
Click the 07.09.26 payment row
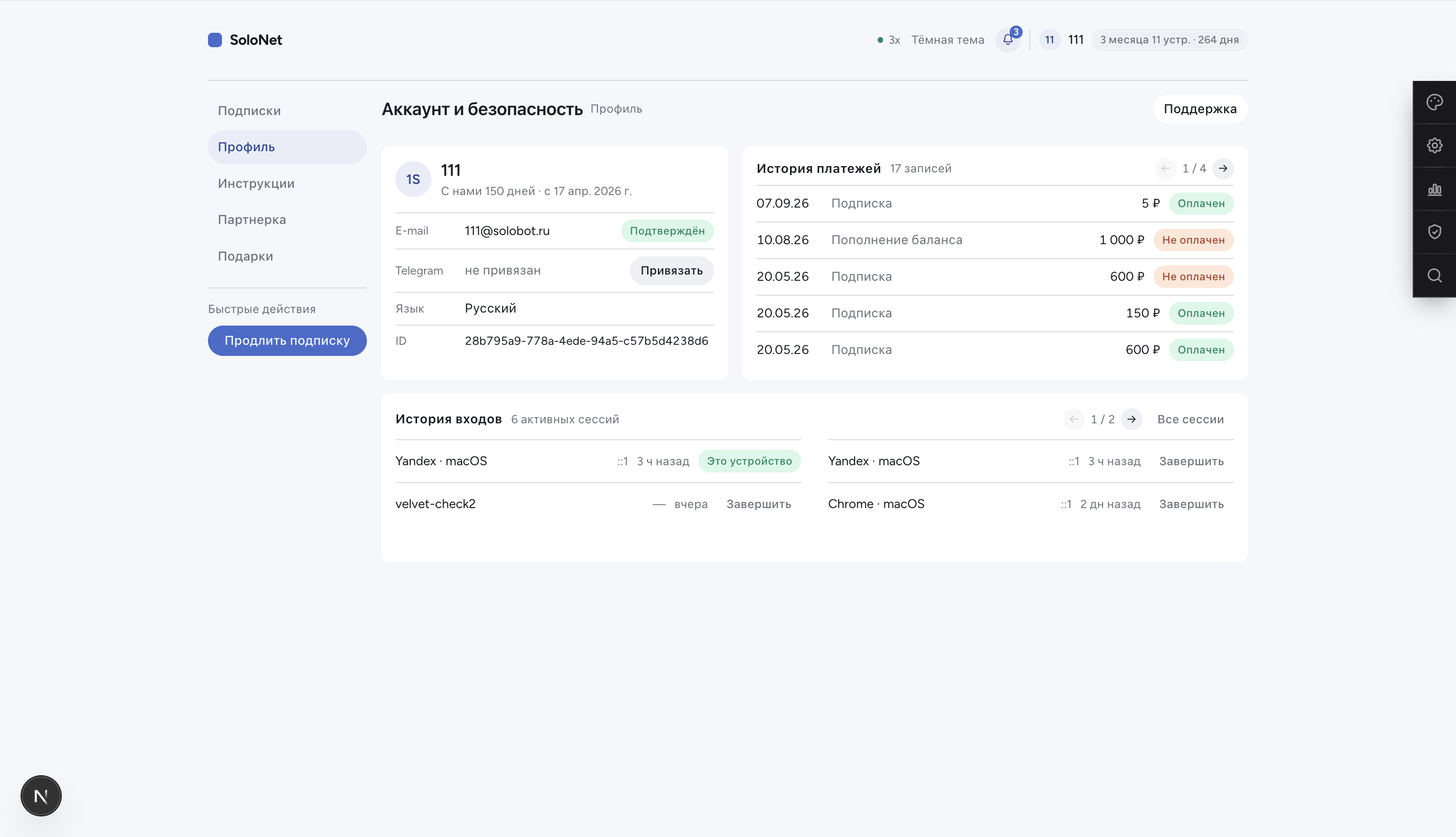(x=995, y=204)
